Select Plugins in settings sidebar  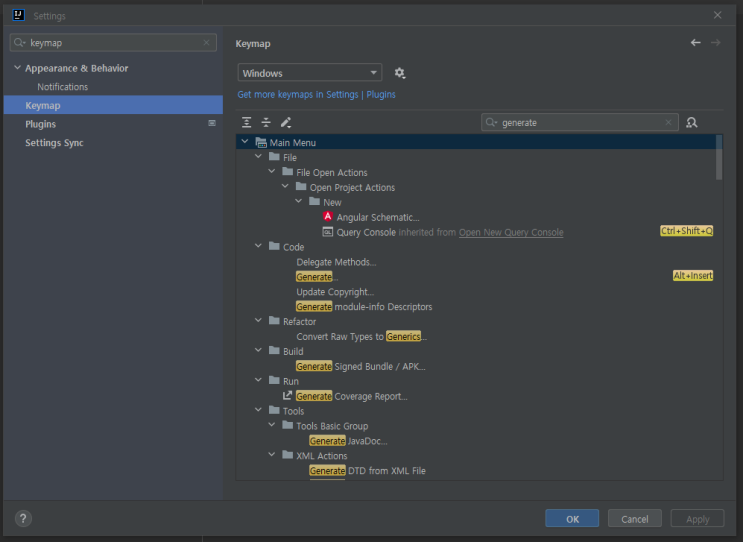pyautogui.click(x=41, y=124)
